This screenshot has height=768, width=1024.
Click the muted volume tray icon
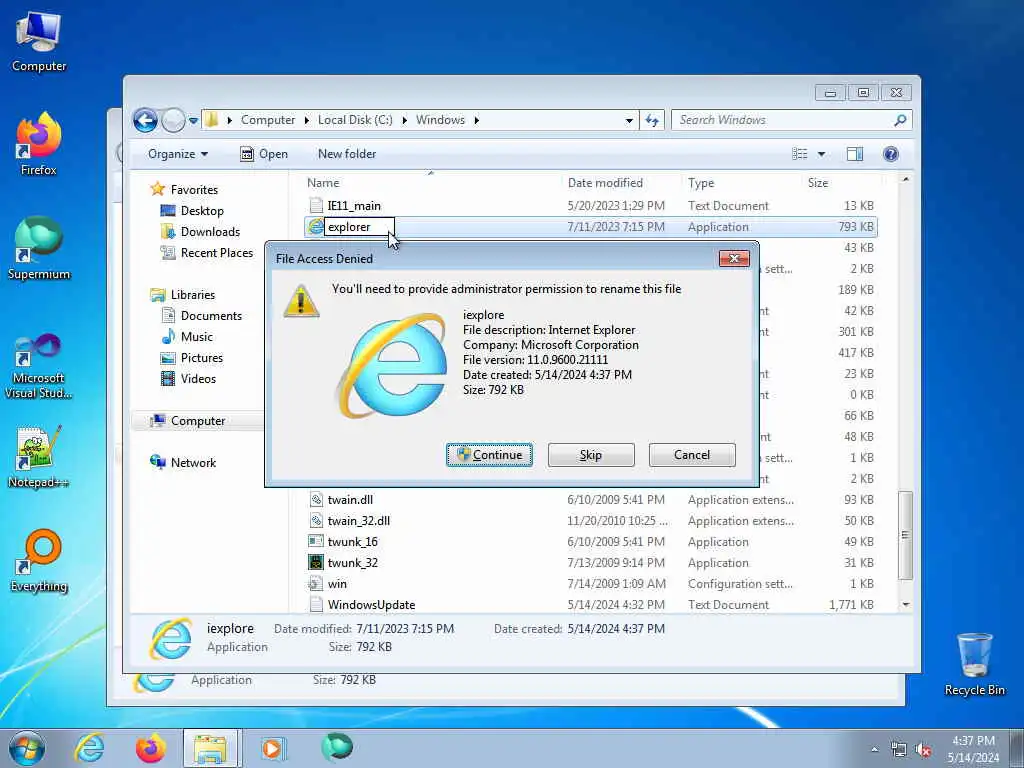coord(923,750)
